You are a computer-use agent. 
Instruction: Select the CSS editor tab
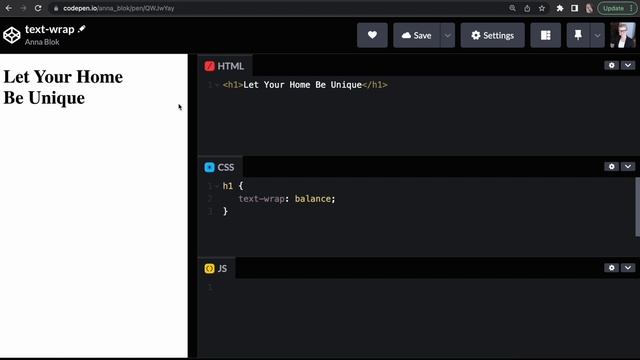[x=220, y=167]
